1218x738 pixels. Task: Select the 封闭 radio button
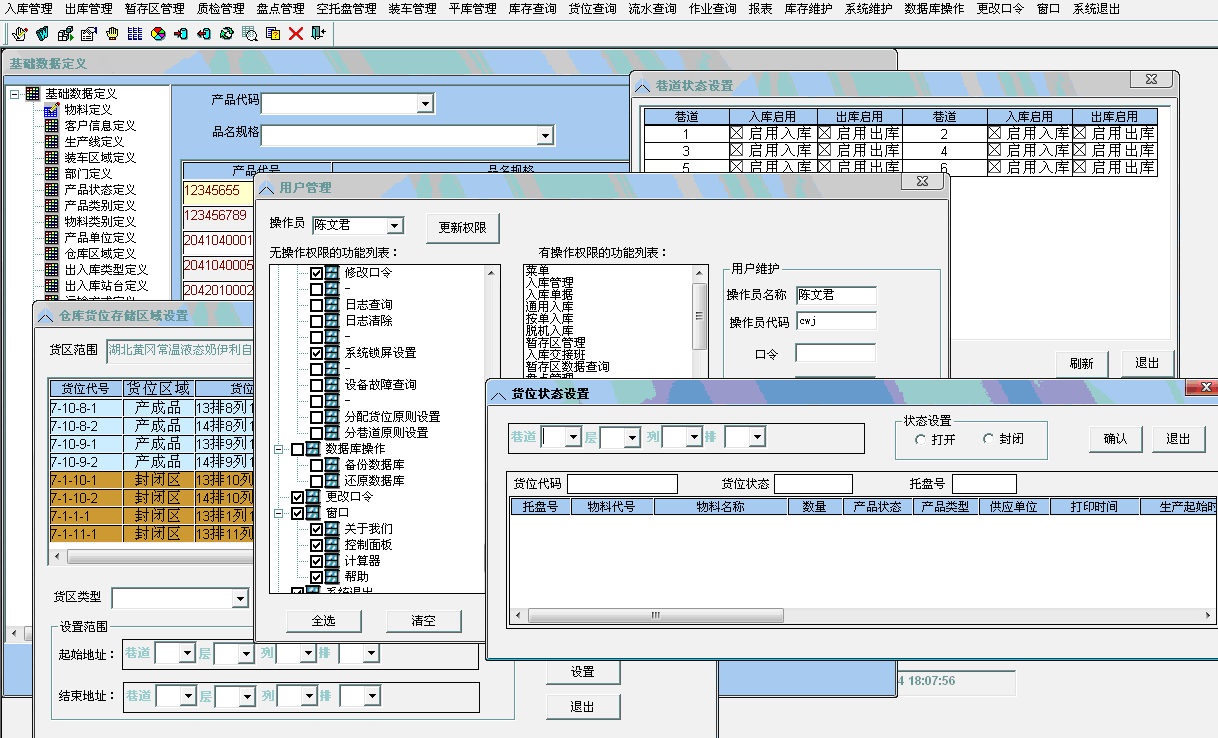[988, 439]
